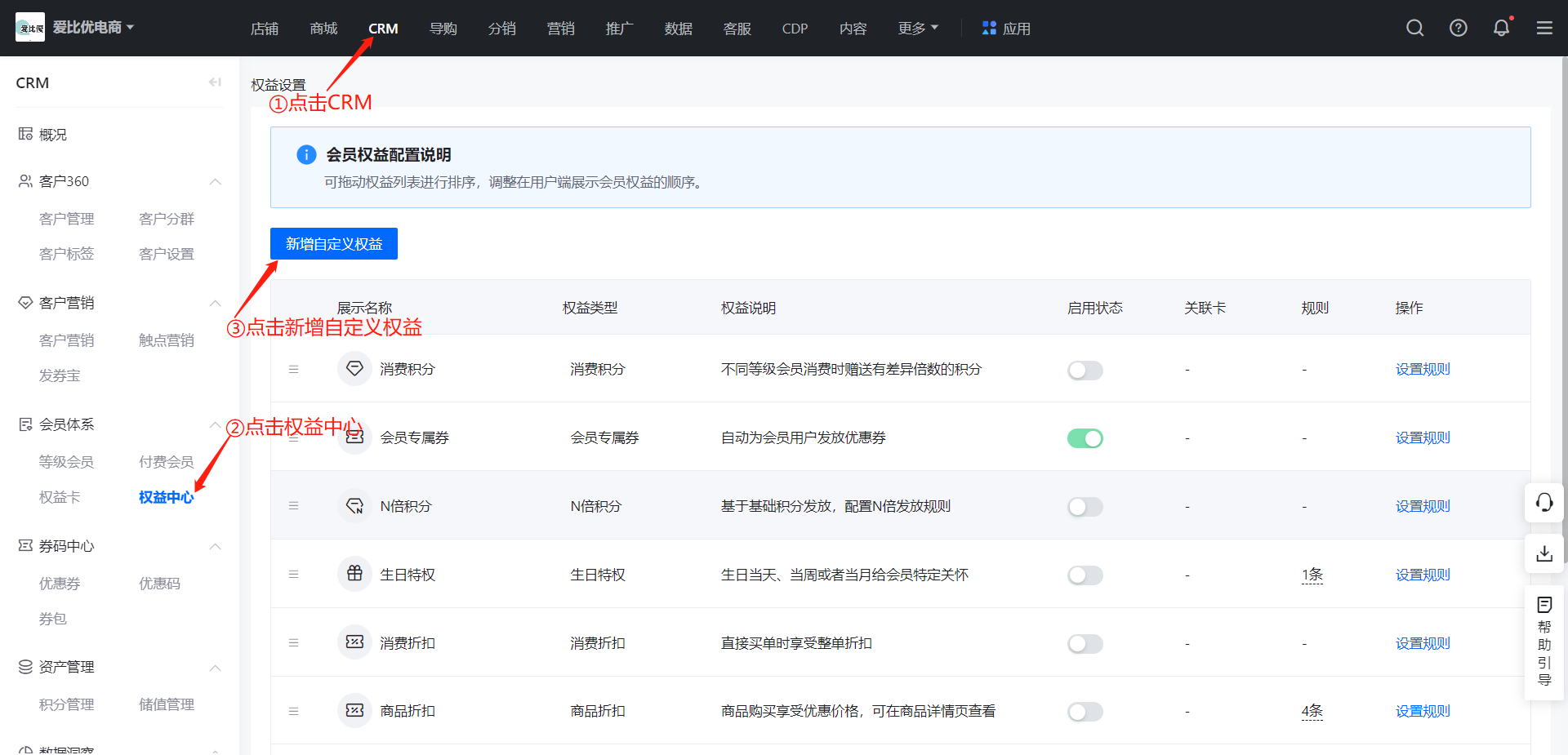This screenshot has height=755, width=1568.
Task: Switch to the 数据 top tab
Action: point(678,29)
